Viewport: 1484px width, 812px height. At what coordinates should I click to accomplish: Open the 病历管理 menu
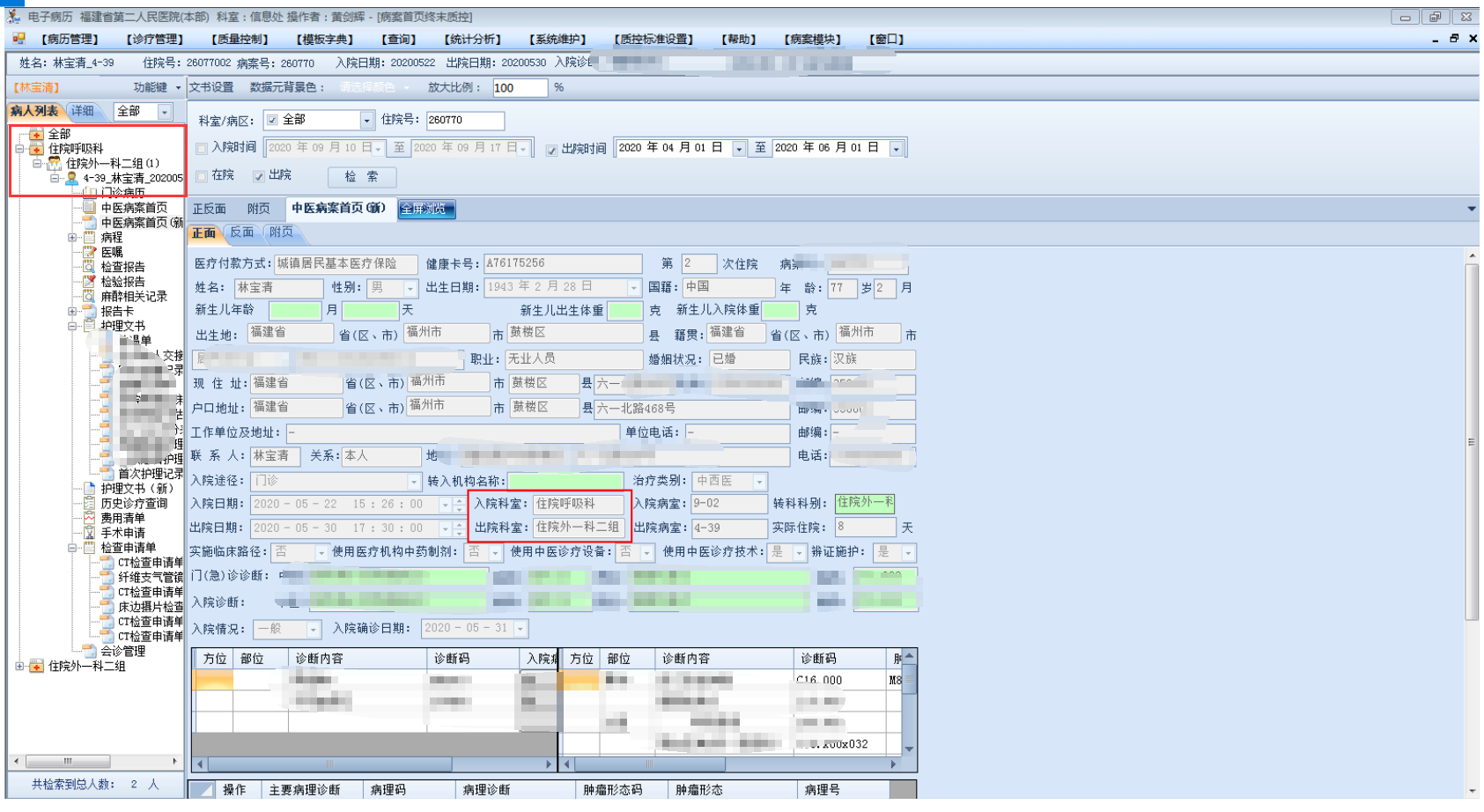tap(70, 39)
